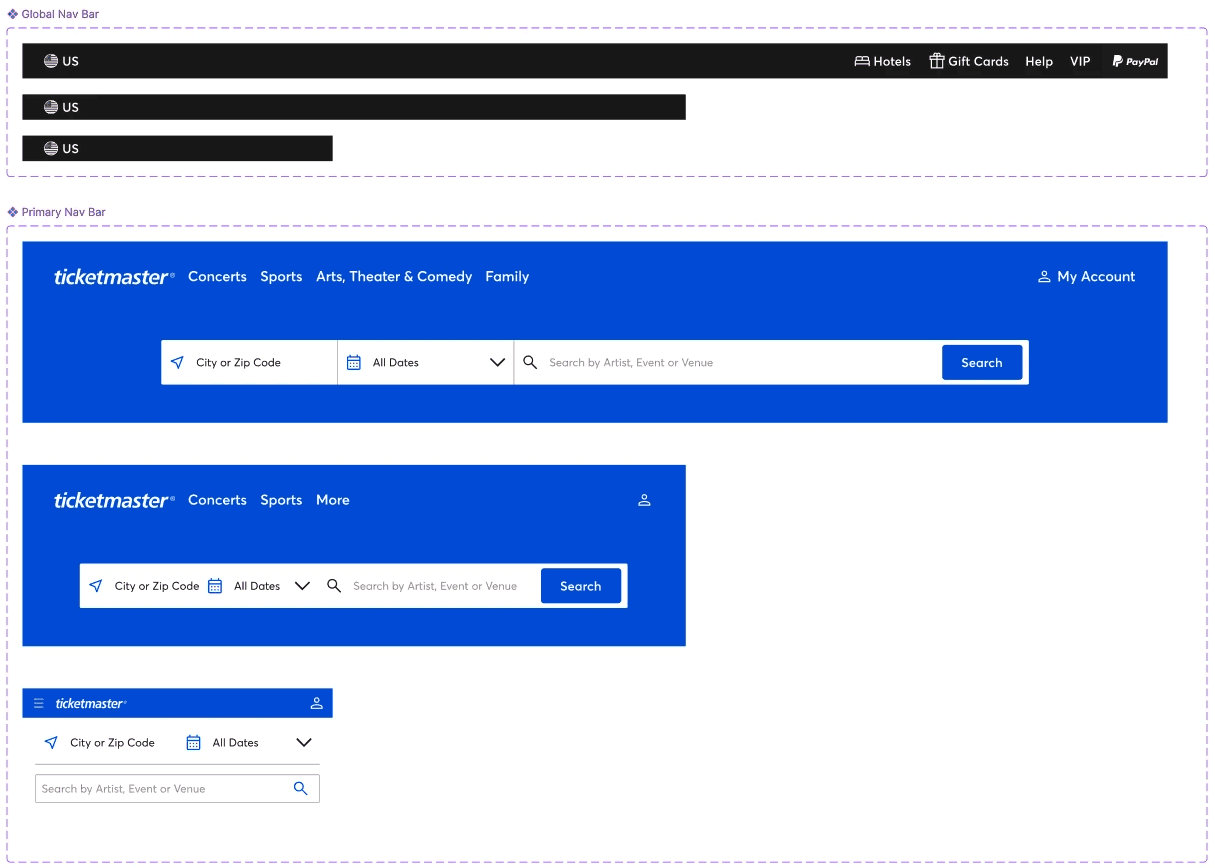This screenshot has height=868, width=1215.
Task: Click the location arrow icon in the mobile layout
Action: point(51,743)
